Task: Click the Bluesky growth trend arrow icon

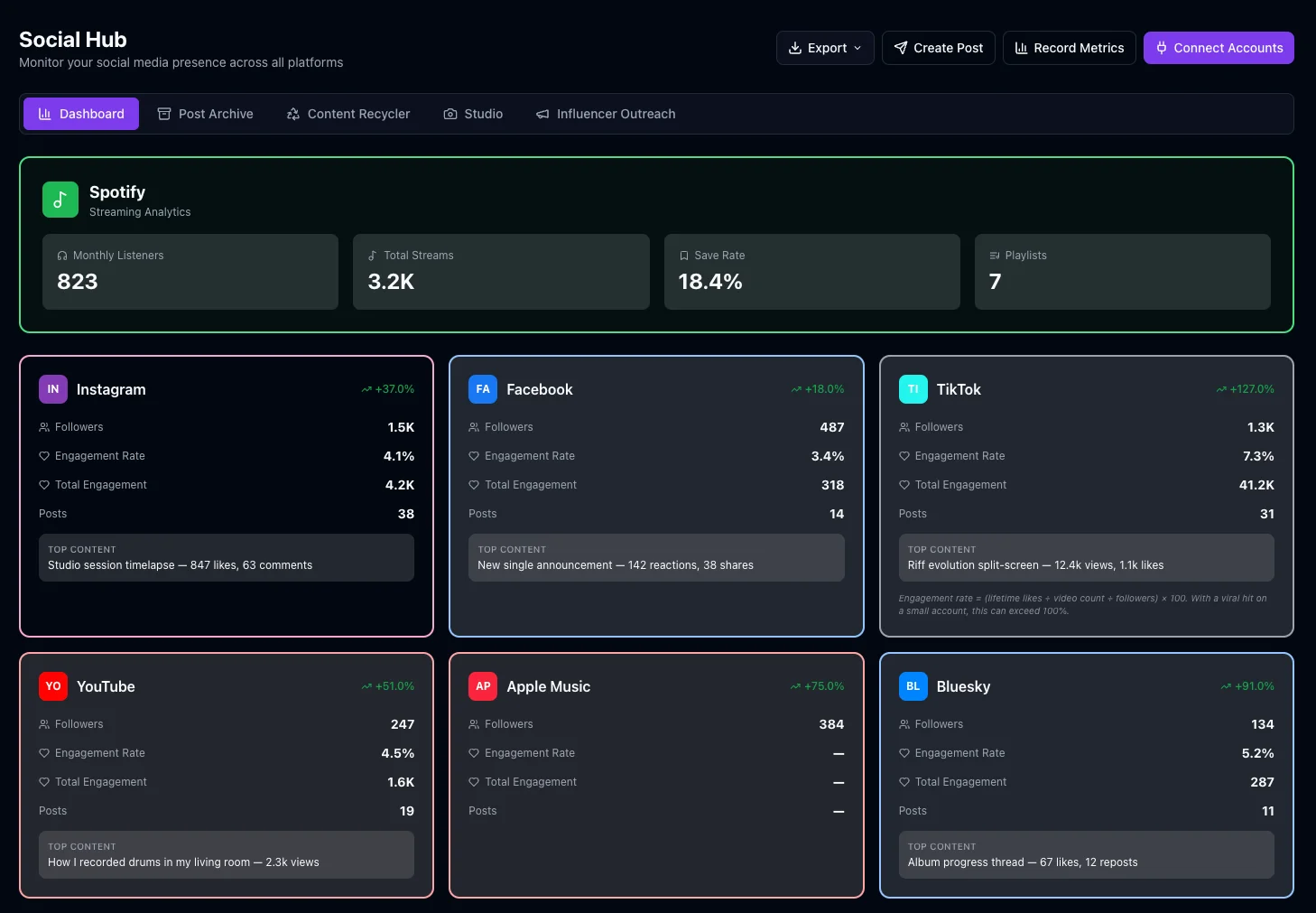Action: pyautogui.click(x=1226, y=686)
